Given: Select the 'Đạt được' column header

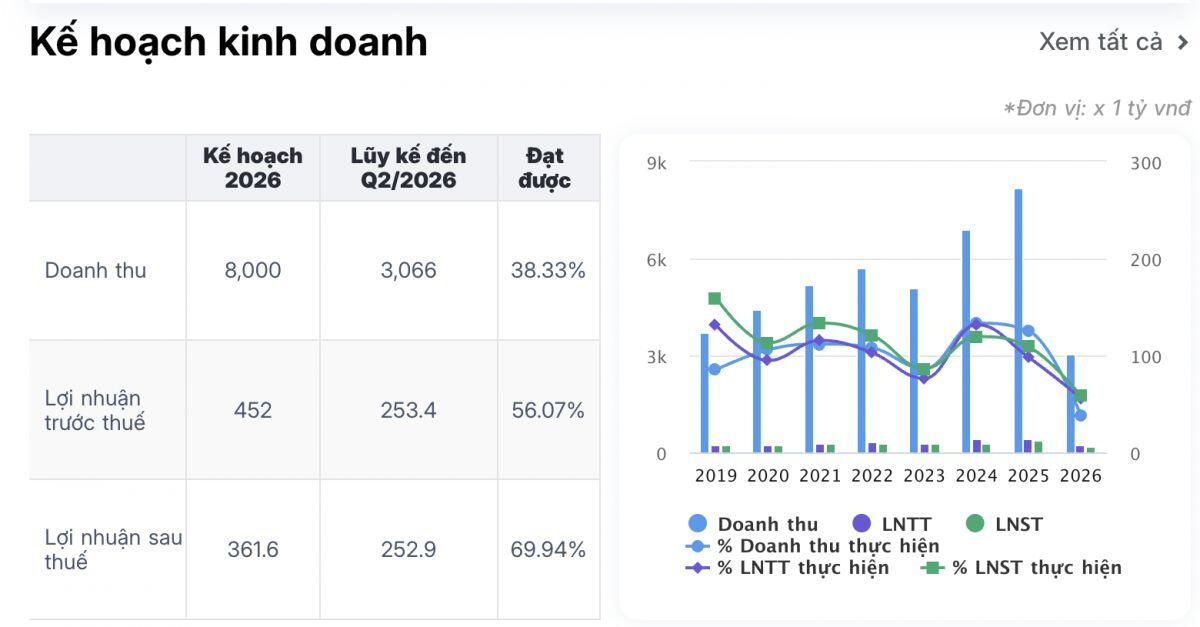Looking at the screenshot, I should [549, 168].
